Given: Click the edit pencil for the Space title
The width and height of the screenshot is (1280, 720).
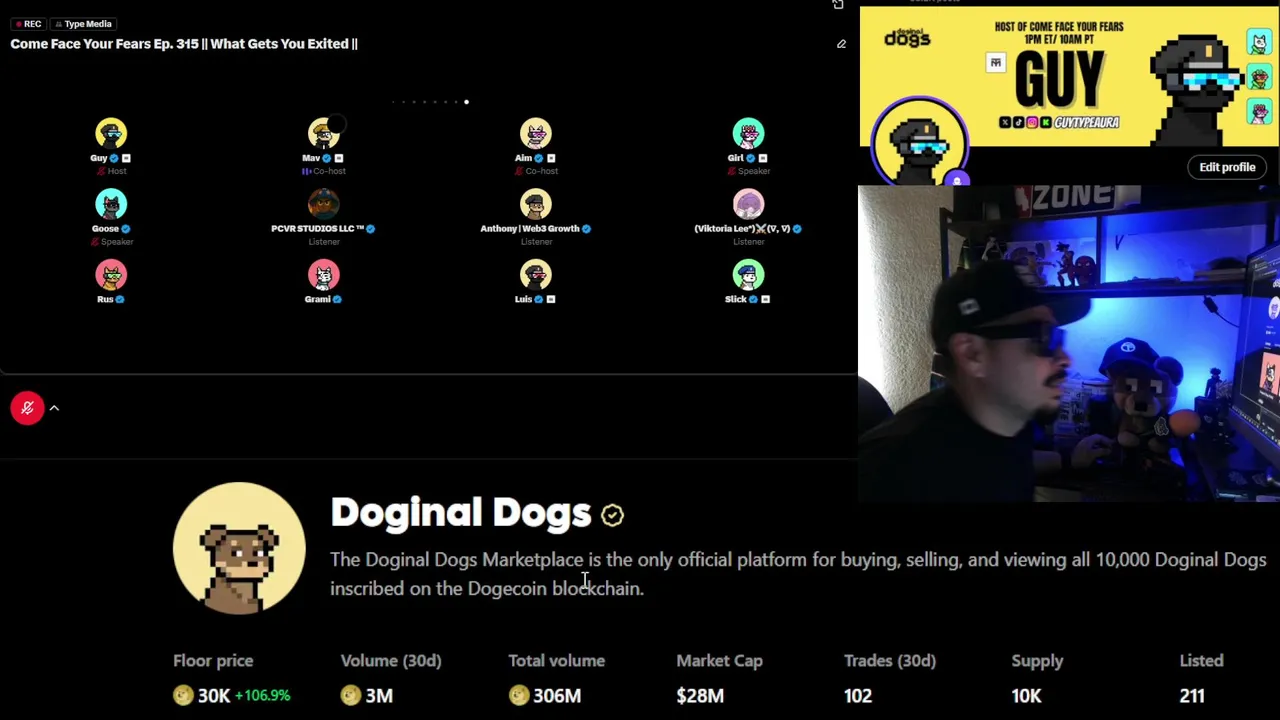Looking at the screenshot, I should (841, 44).
